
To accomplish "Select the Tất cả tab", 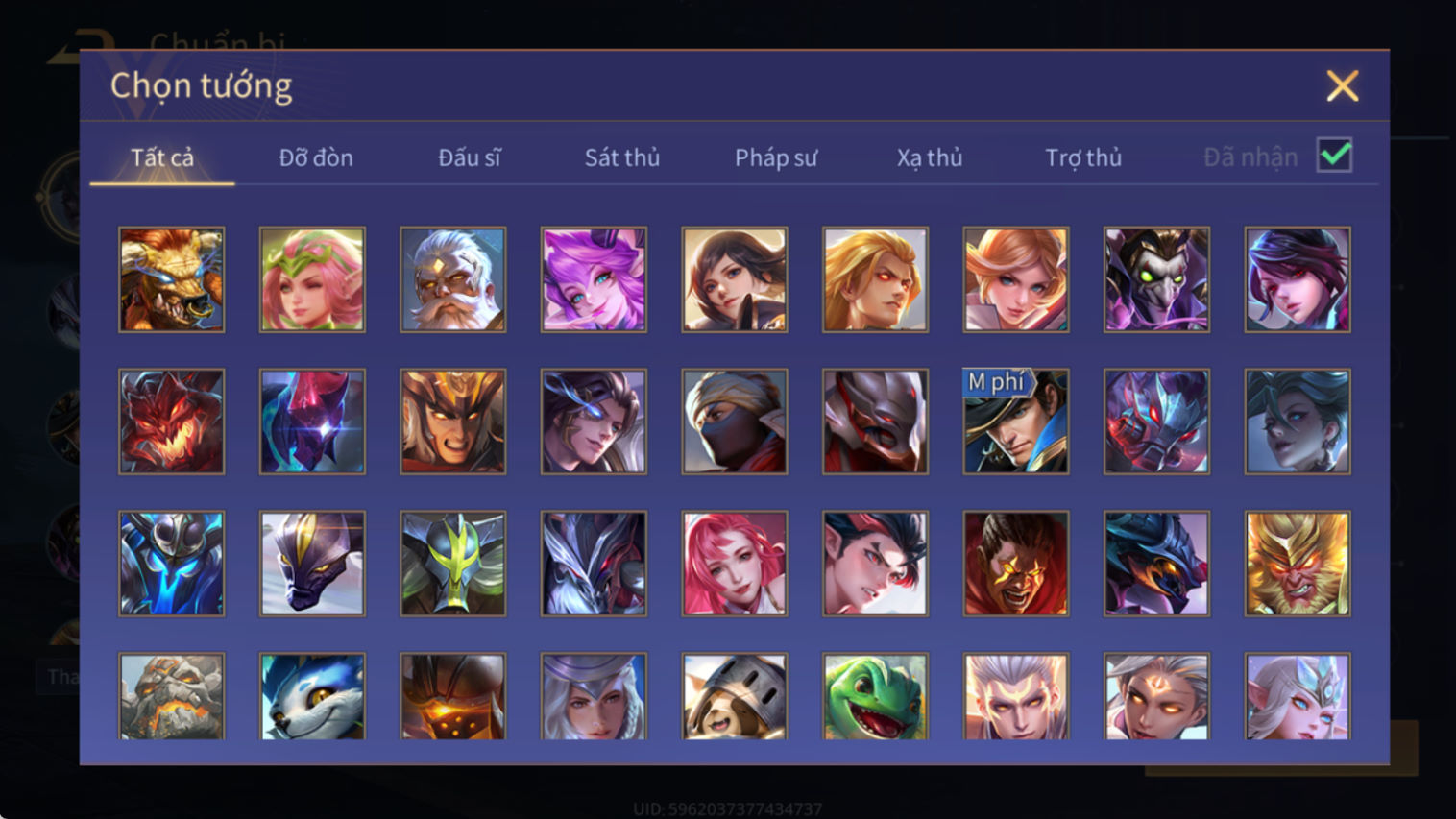I will click(x=162, y=157).
